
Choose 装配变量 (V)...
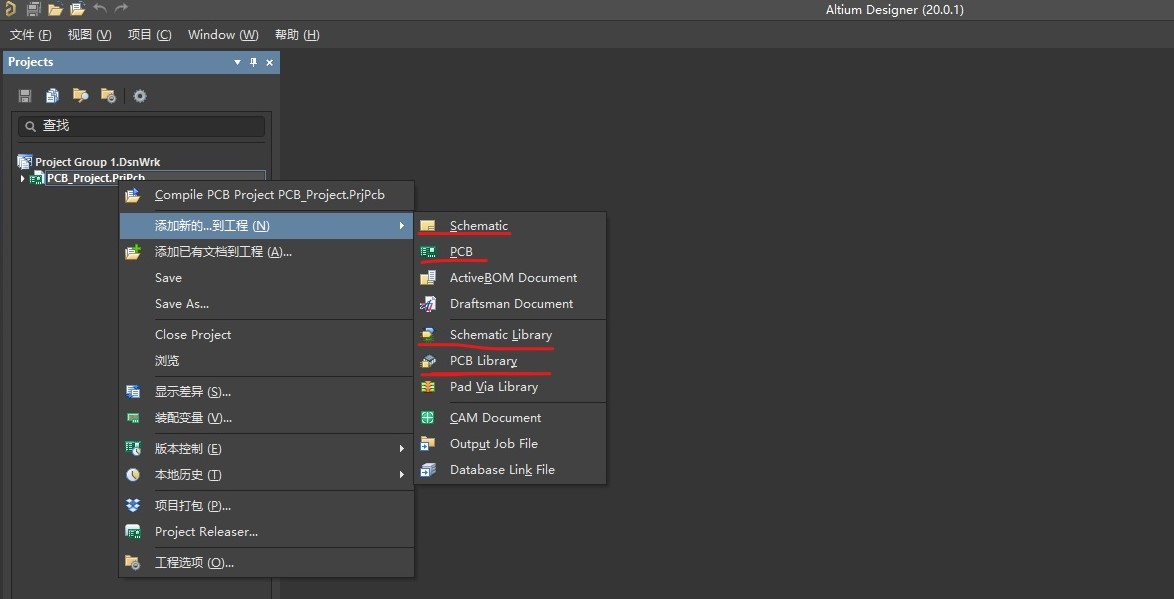pos(267,418)
